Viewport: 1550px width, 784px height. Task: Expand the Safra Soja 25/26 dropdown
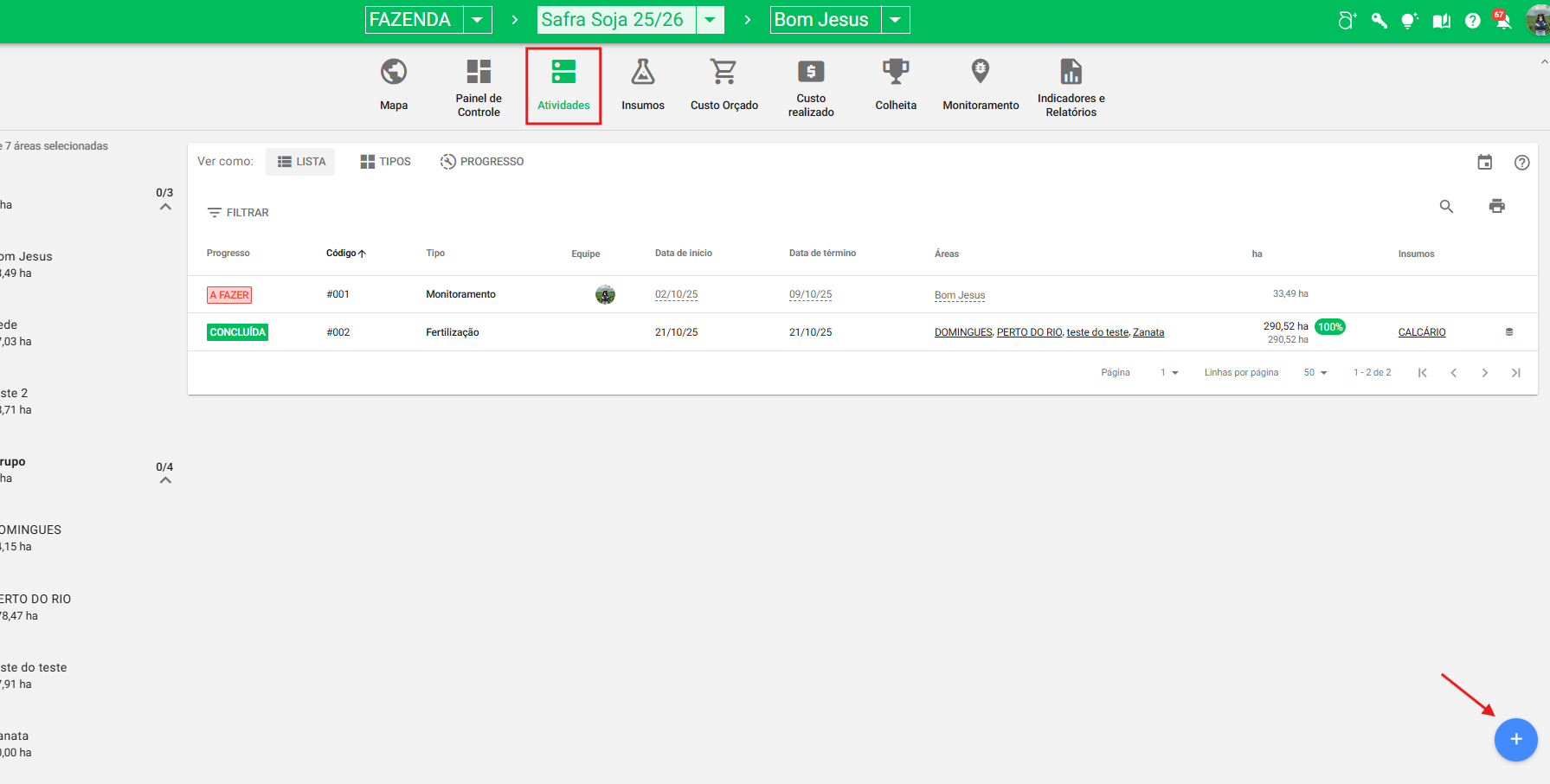(710, 20)
